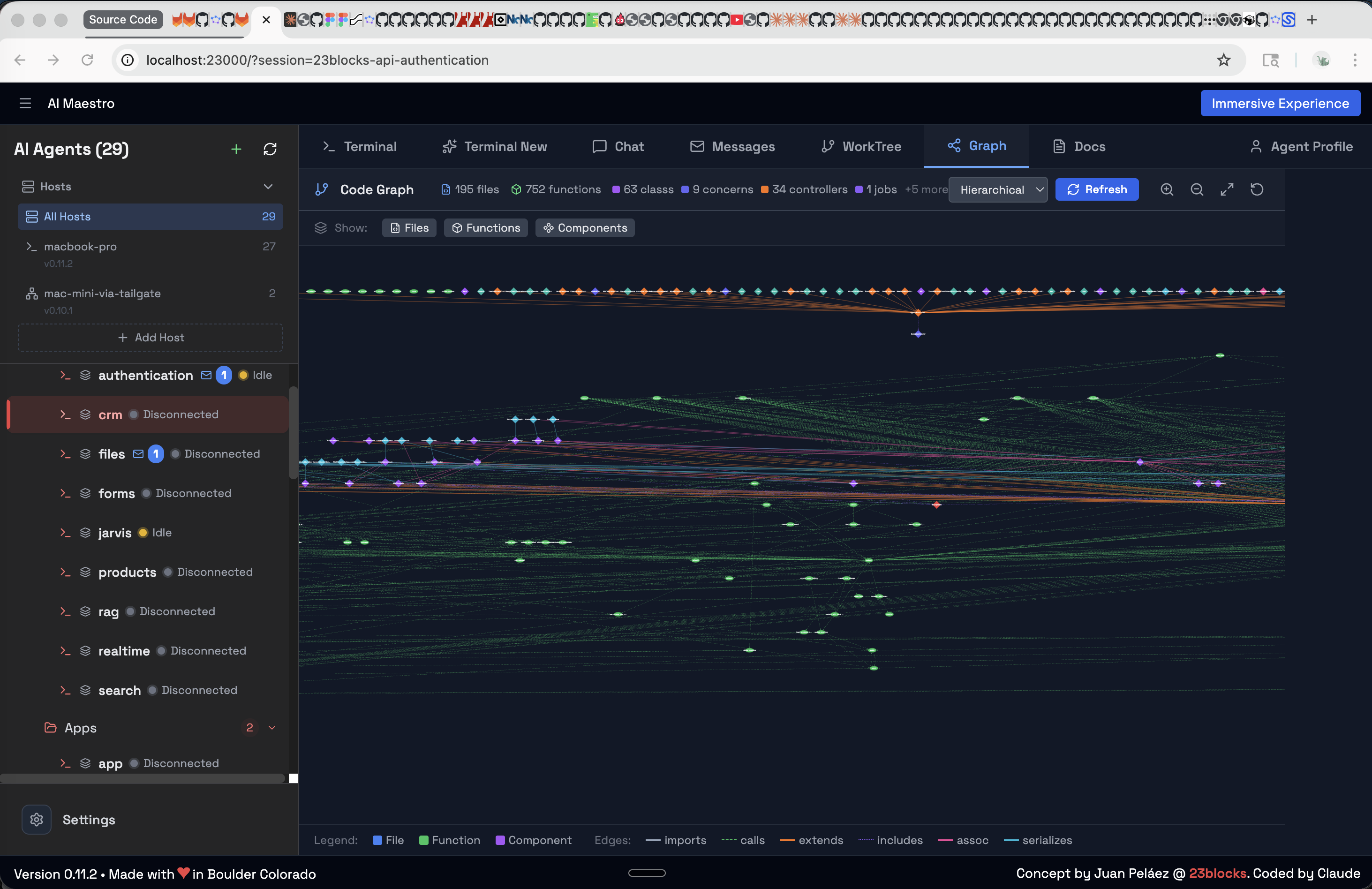Open the Code Graph zoom-in control
Image resolution: width=1372 pixels, height=889 pixels.
pos(1168,189)
